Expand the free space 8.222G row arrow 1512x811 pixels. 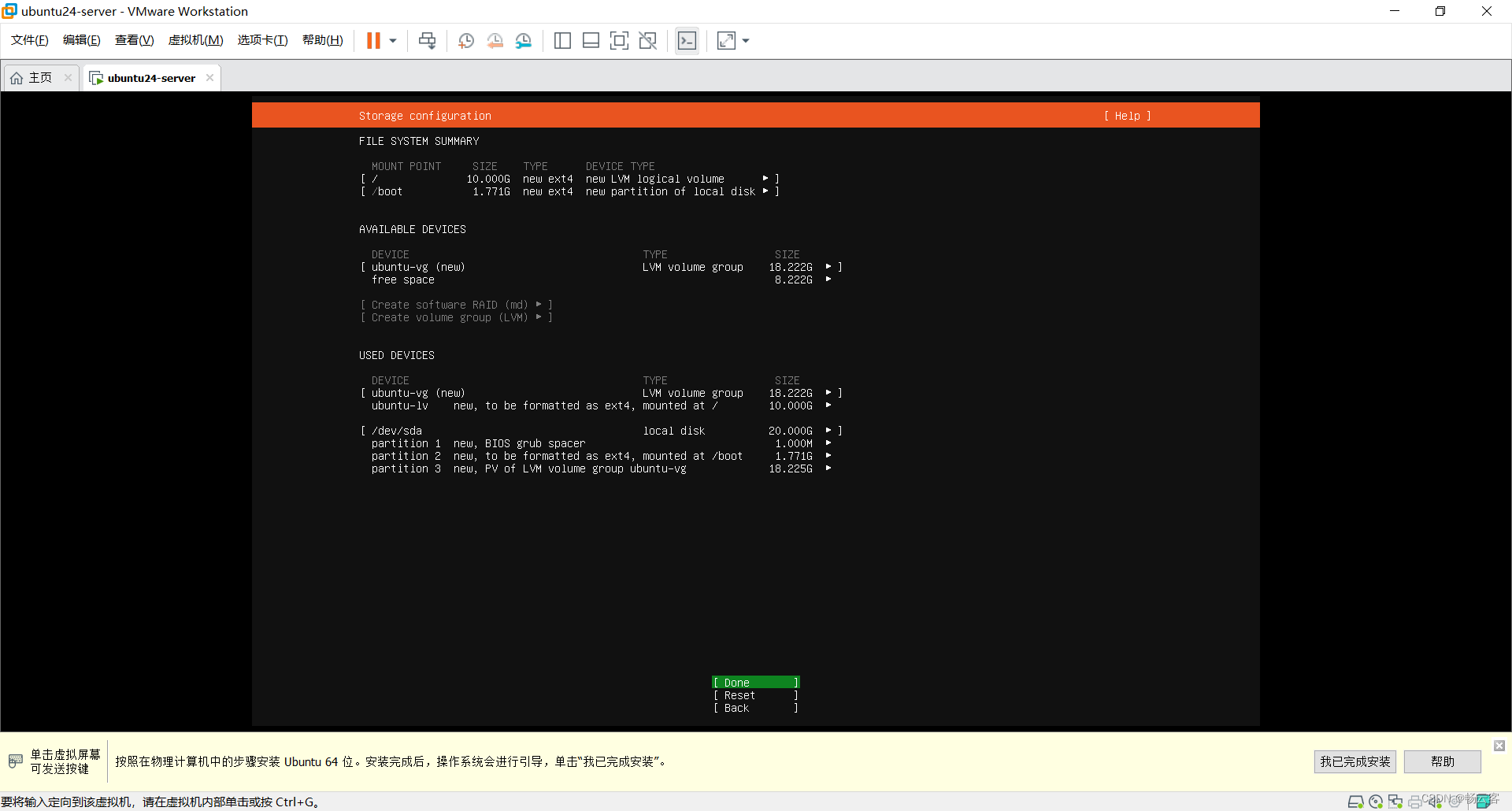coord(828,280)
